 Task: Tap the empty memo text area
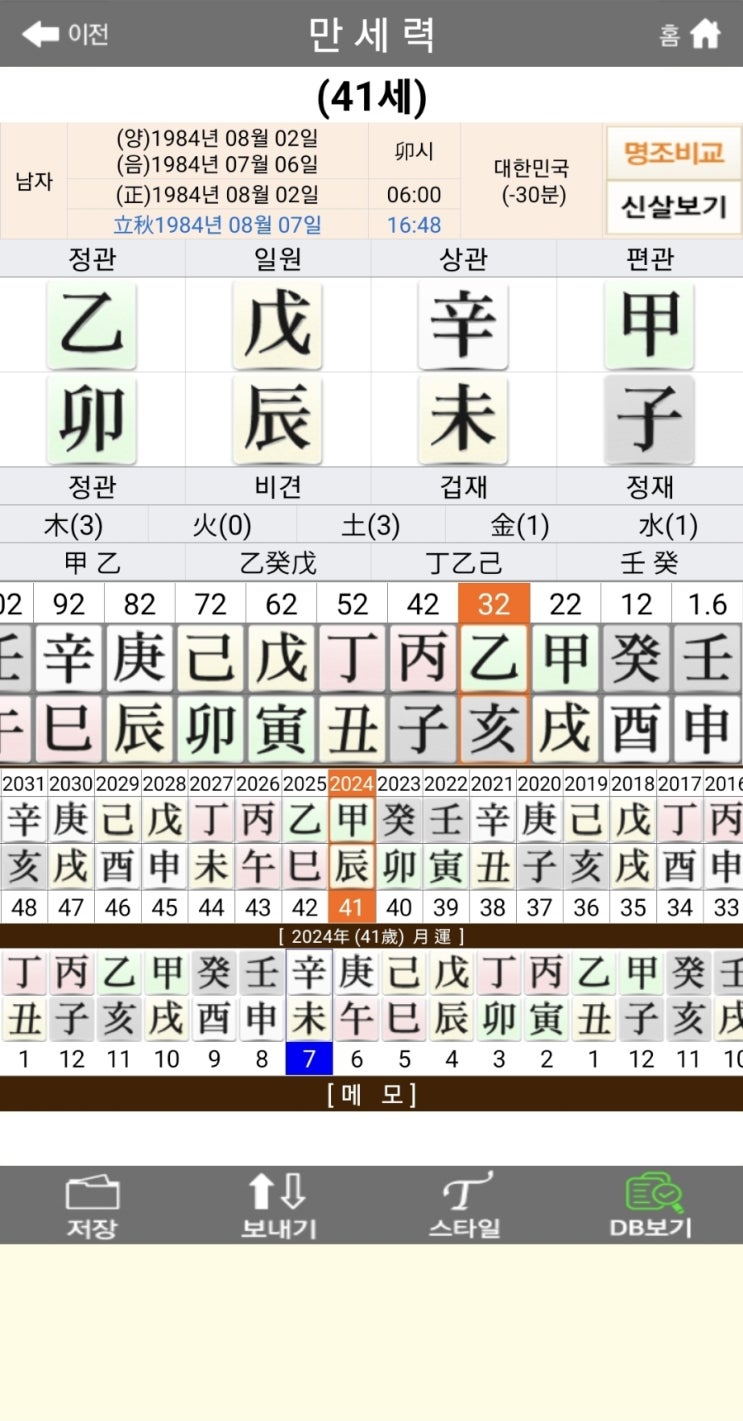tap(371, 1138)
